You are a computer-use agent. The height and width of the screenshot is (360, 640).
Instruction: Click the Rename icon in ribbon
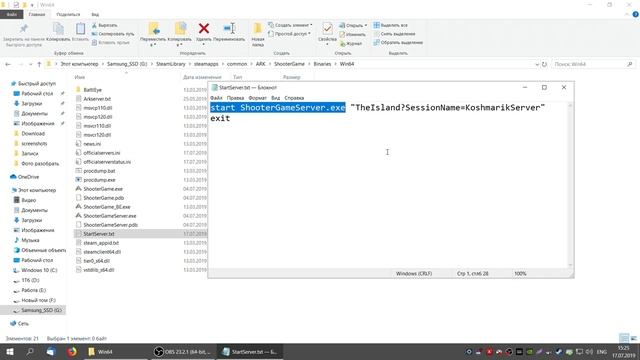click(x=229, y=28)
